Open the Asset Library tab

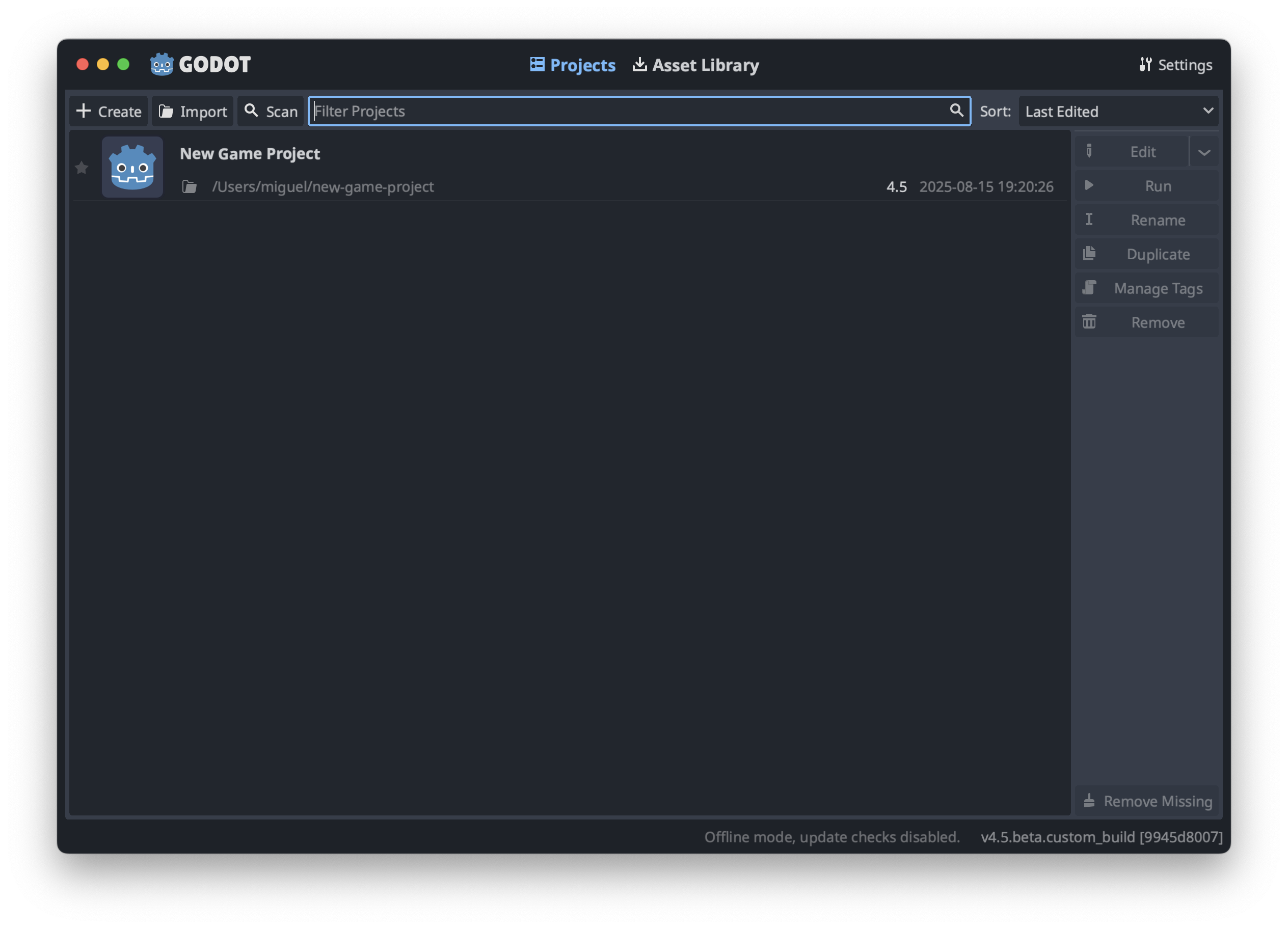click(695, 65)
